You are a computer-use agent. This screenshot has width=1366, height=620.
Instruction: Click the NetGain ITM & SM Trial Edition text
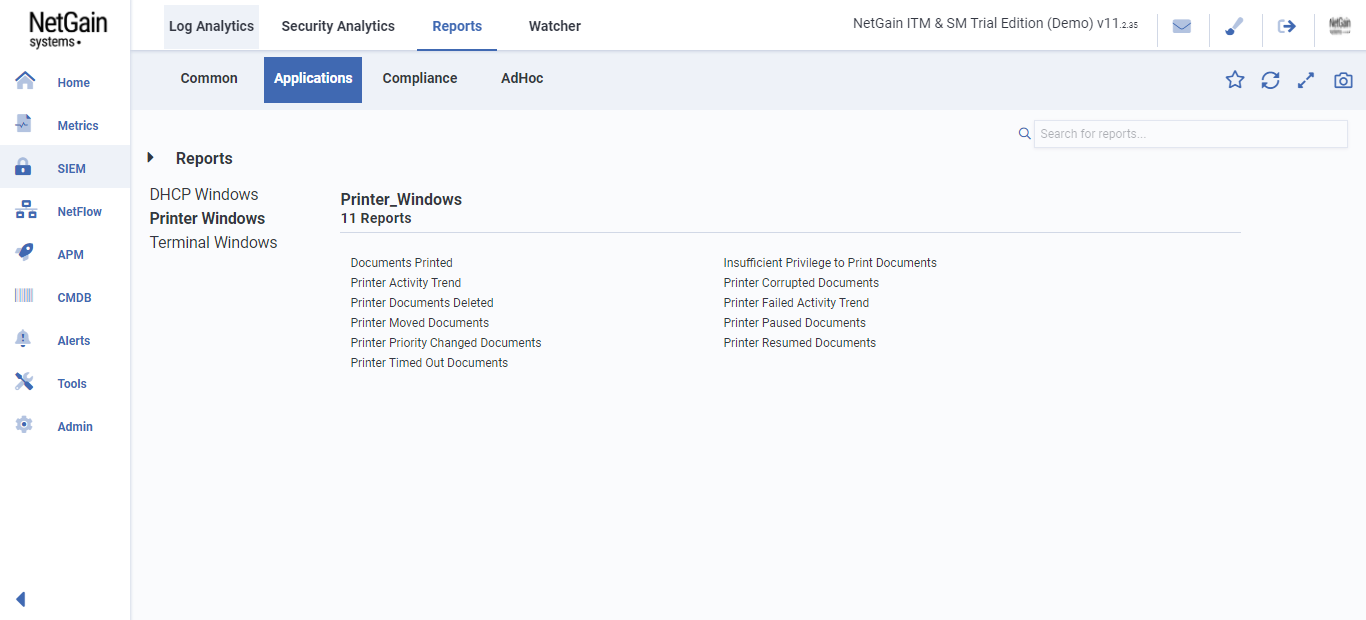(995, 24)
